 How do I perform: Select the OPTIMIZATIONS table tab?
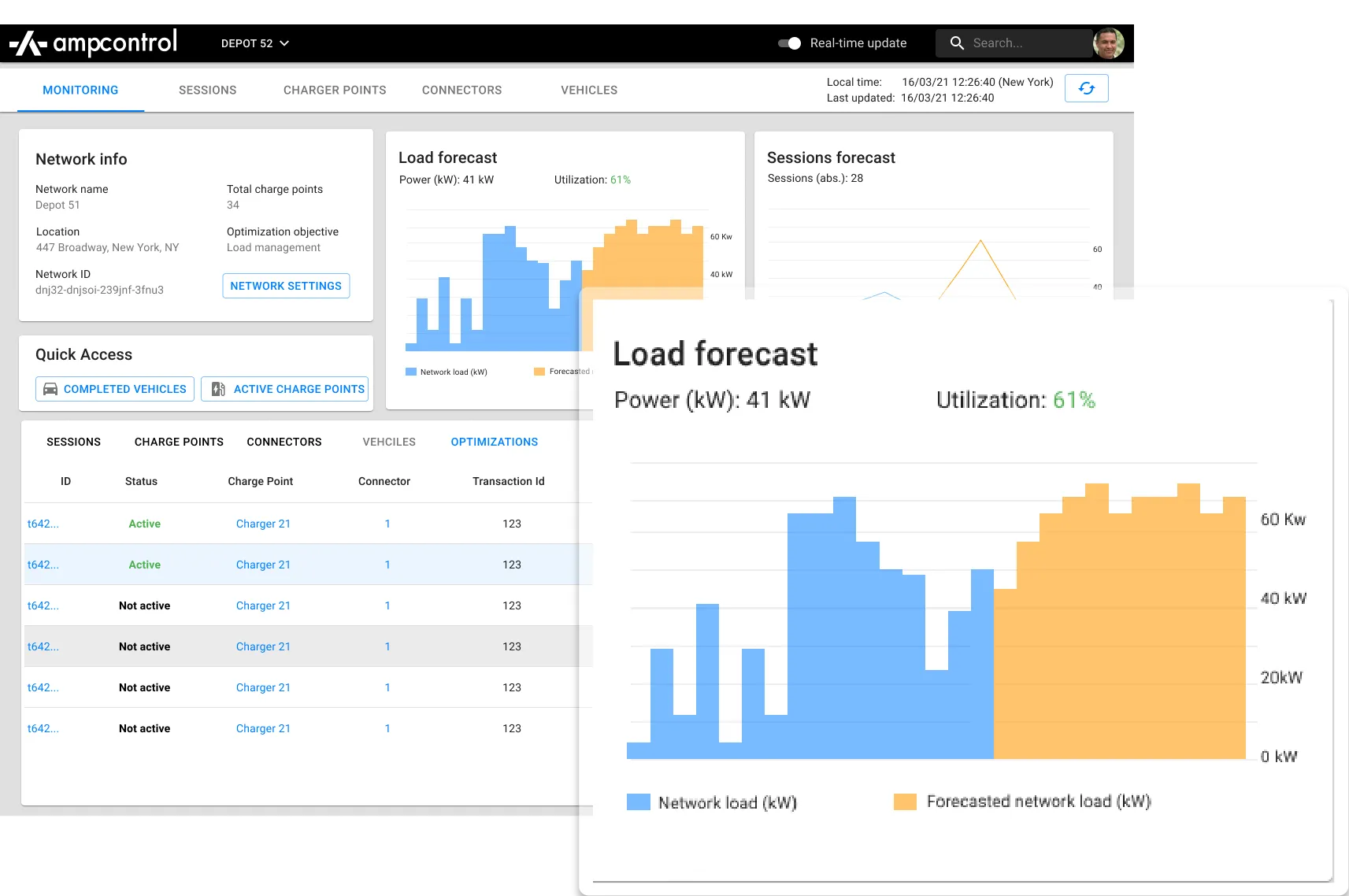click(x=494, y=442)
